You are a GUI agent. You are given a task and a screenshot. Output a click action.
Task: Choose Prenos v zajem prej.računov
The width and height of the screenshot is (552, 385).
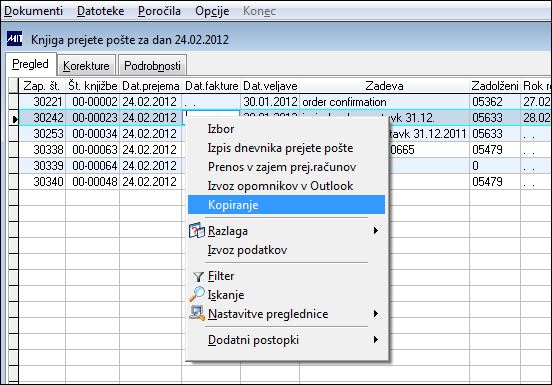click(286, 167)
